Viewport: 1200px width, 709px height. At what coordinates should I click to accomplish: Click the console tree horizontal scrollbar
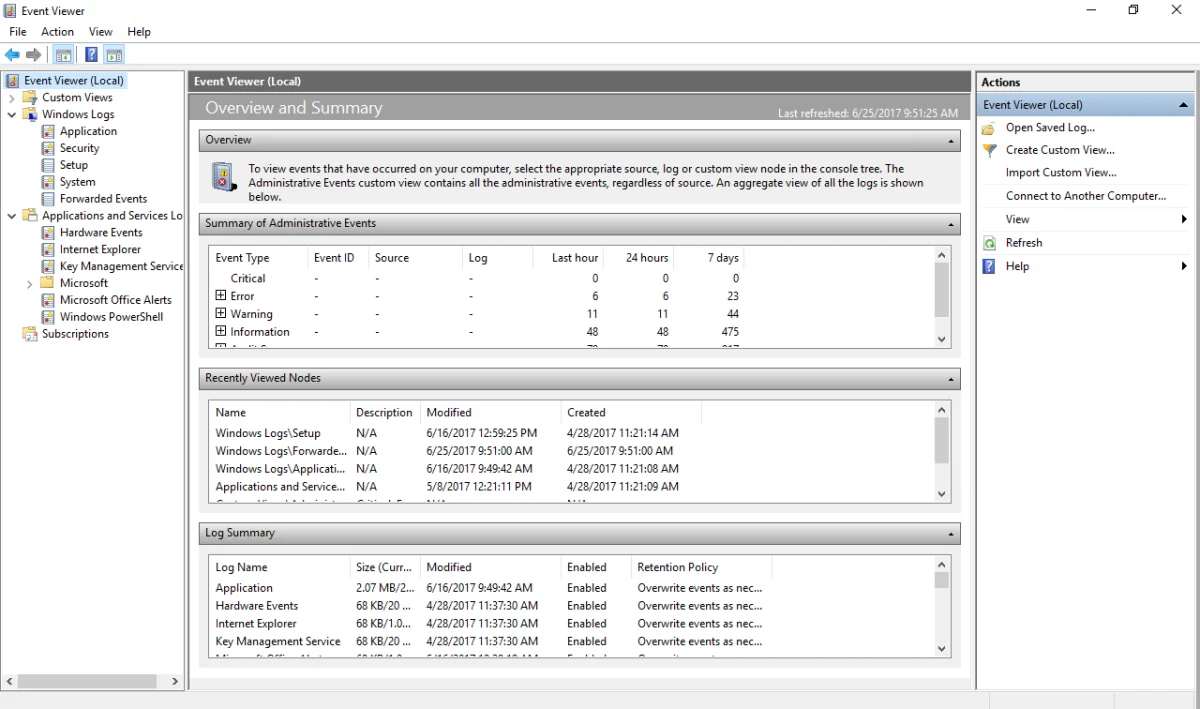click(x=87, y=681)
